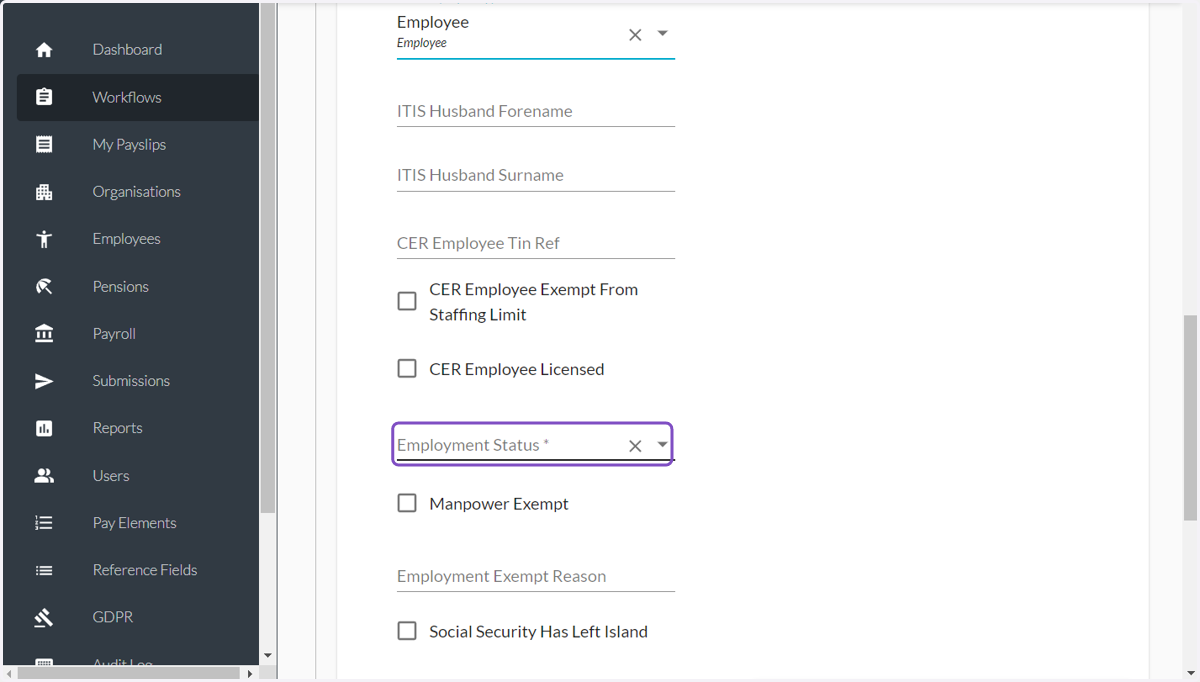Click the Users people icon

click(x=44, y=476)
